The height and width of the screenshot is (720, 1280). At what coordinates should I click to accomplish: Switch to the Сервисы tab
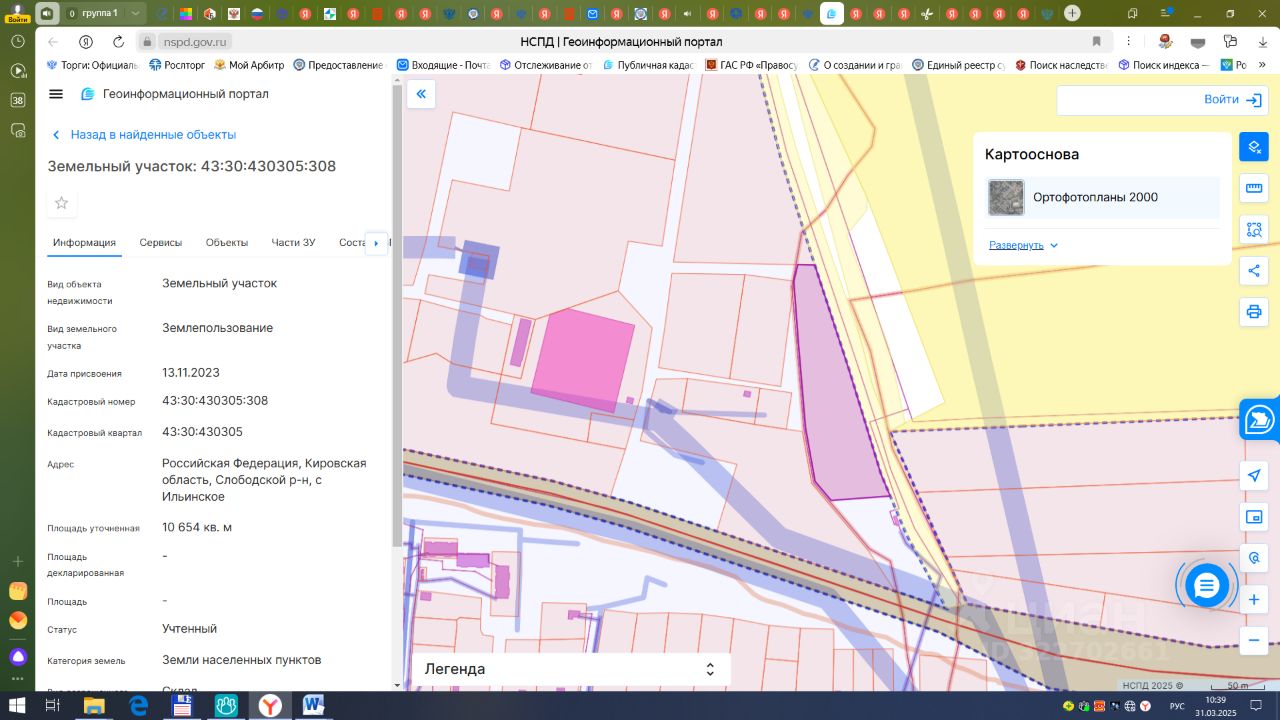pyautogui.click(x=160, y=243)
